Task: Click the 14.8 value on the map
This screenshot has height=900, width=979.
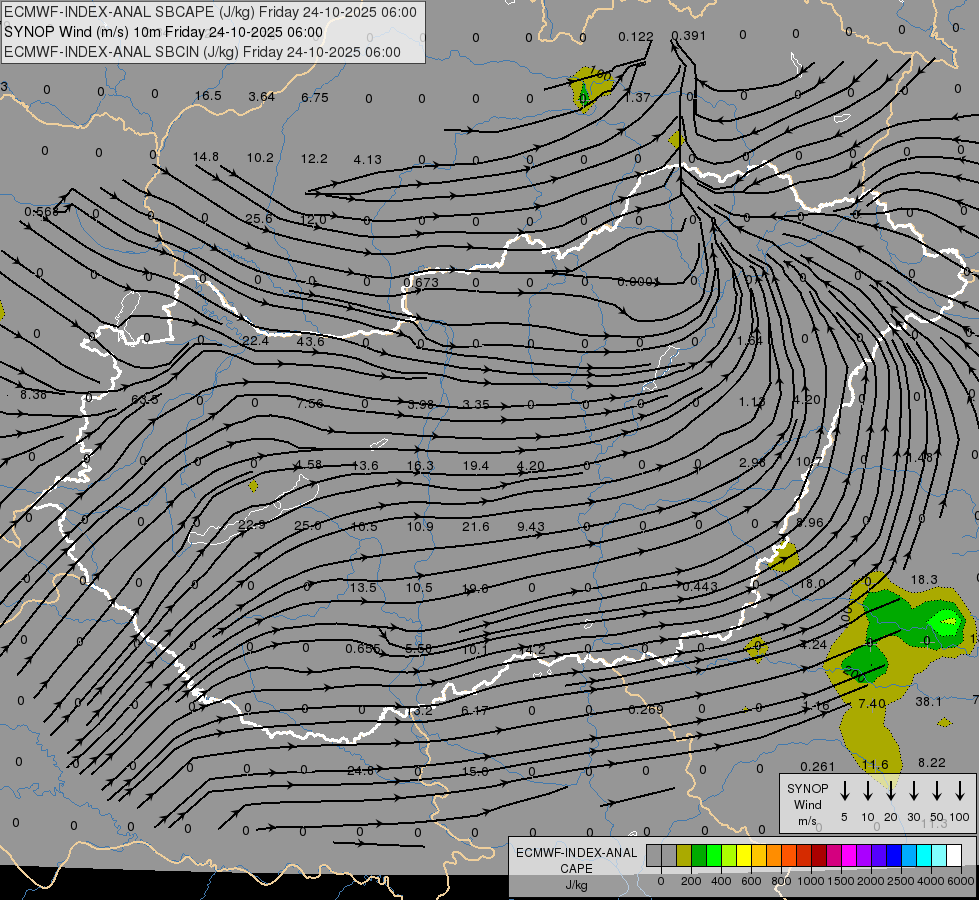Action: click(x=206, y=157)
